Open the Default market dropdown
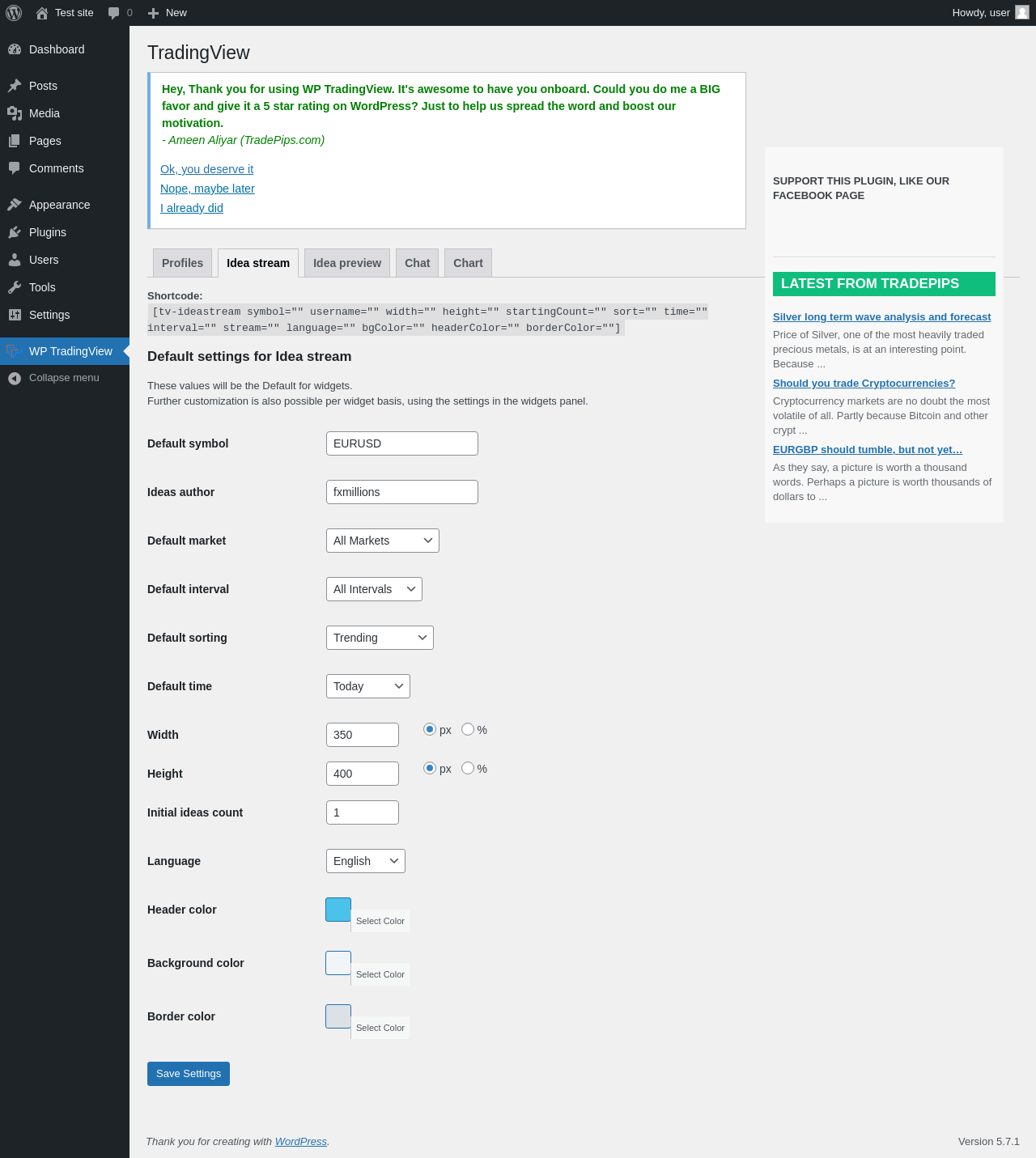Screen dimensions: 1036x1158 point(383,541)
